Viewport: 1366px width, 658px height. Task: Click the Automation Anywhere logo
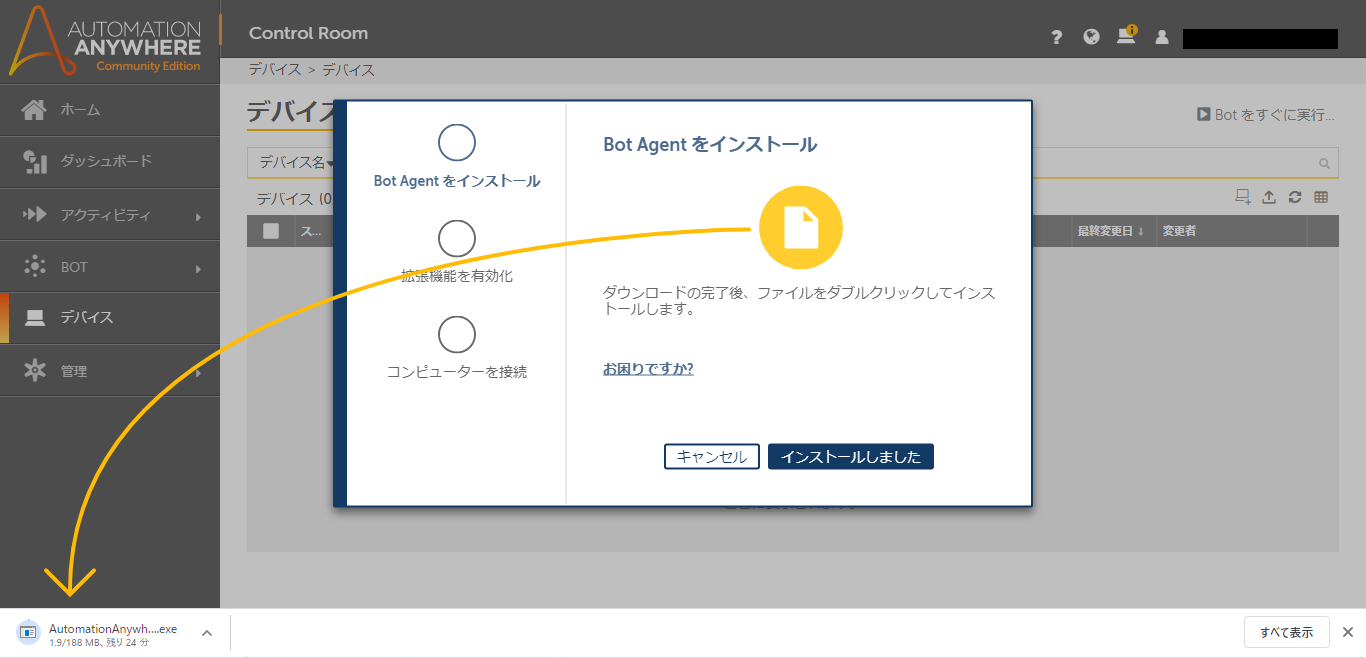tap(105, 41)
